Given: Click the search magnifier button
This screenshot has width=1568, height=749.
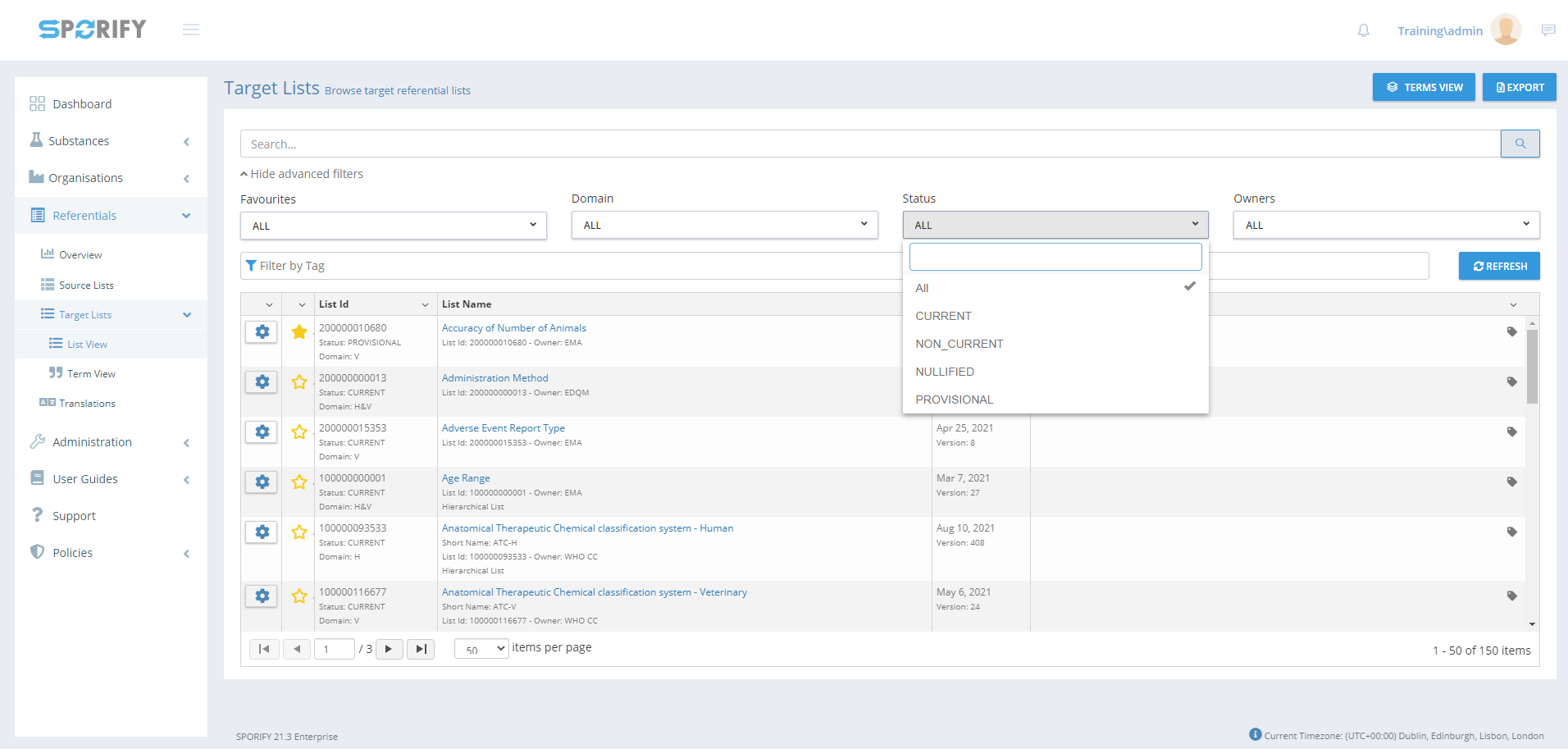Looking at the screenshot, I should pos(1520,144).
